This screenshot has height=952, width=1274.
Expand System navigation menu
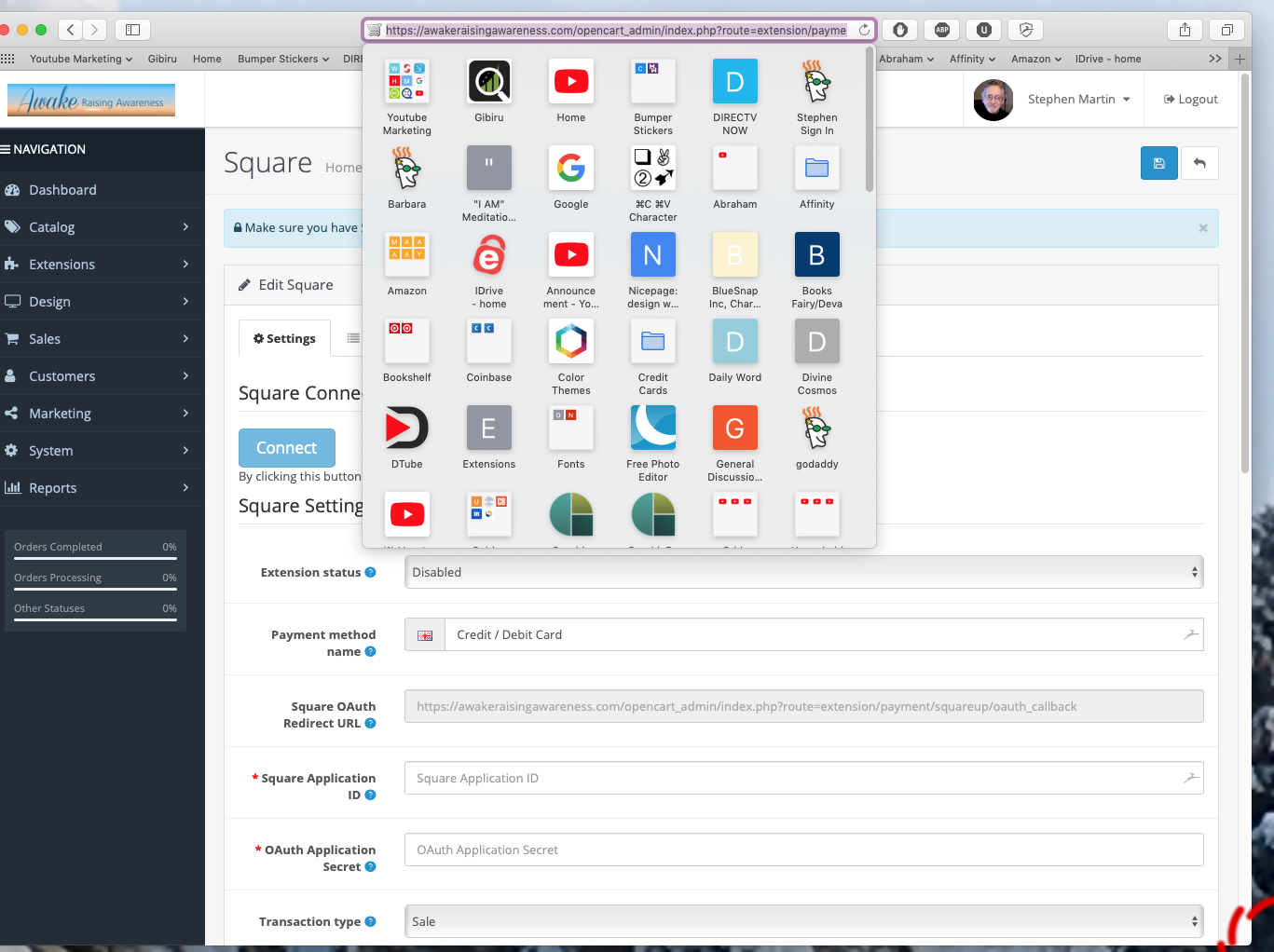(103, 451)
